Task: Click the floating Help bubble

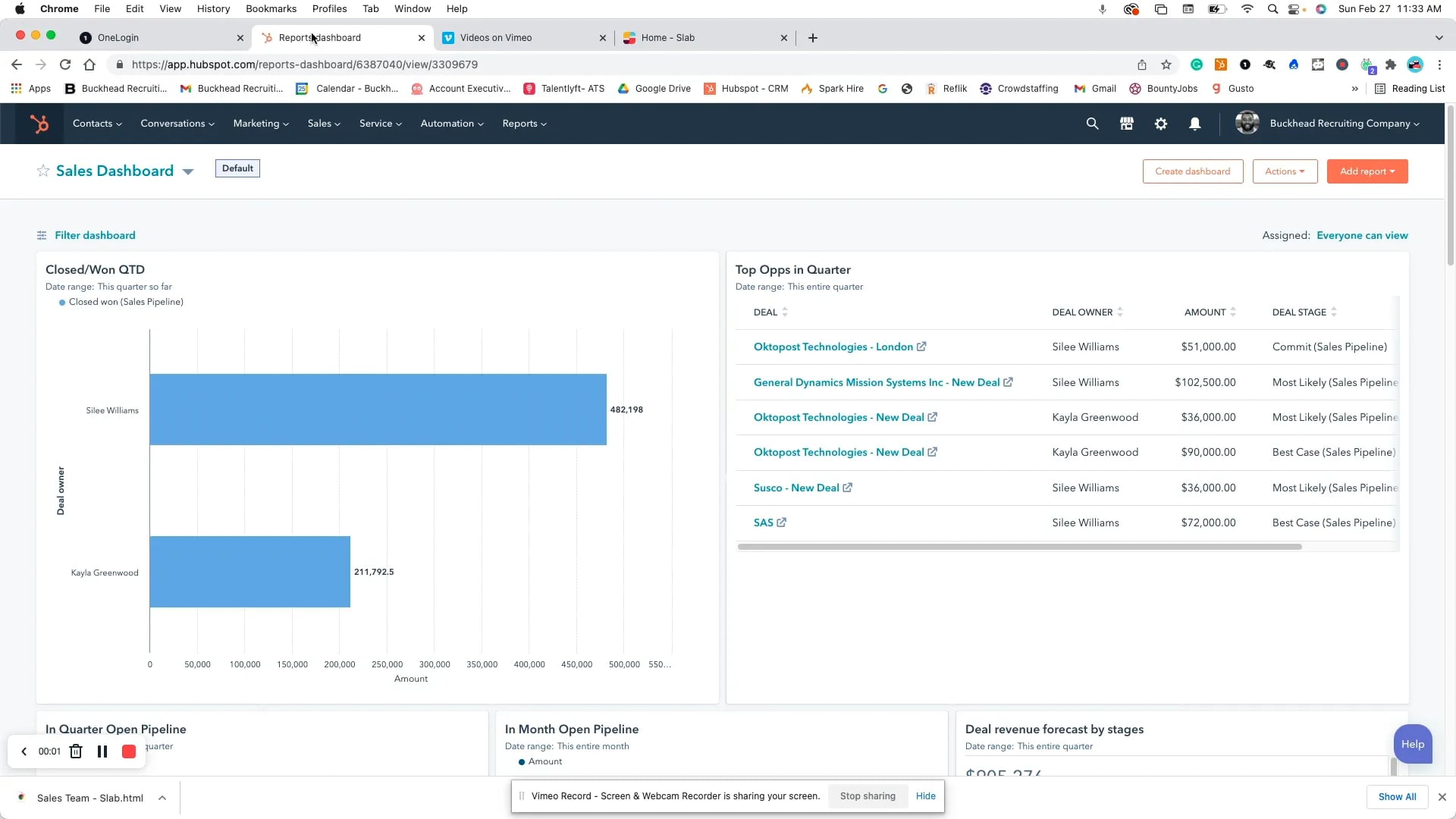Action: point(1413,744)
